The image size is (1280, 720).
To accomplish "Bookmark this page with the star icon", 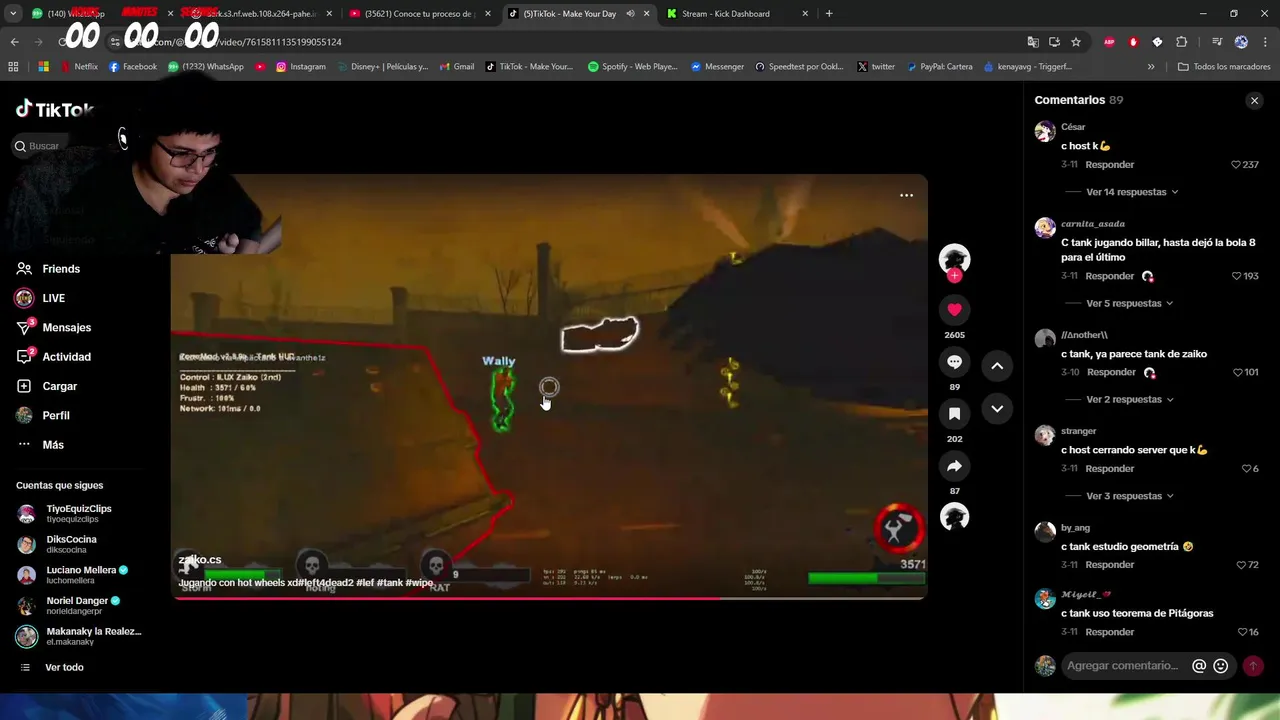I will tap(1076, 42).
